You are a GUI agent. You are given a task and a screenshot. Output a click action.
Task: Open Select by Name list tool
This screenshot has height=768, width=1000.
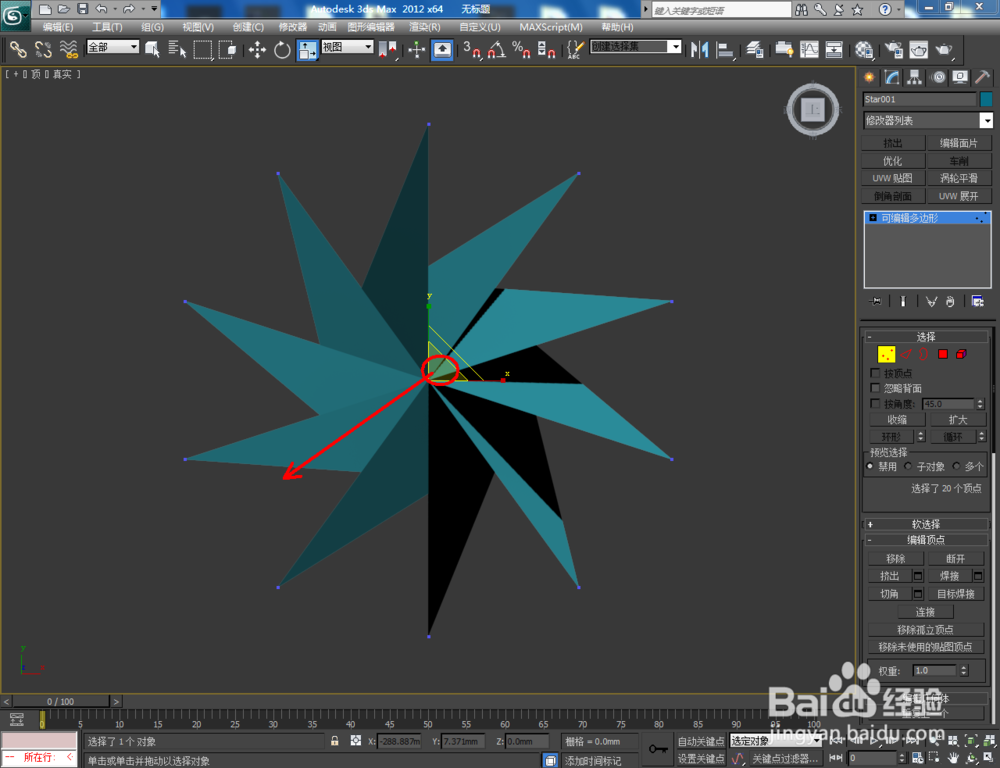(177, 49)
